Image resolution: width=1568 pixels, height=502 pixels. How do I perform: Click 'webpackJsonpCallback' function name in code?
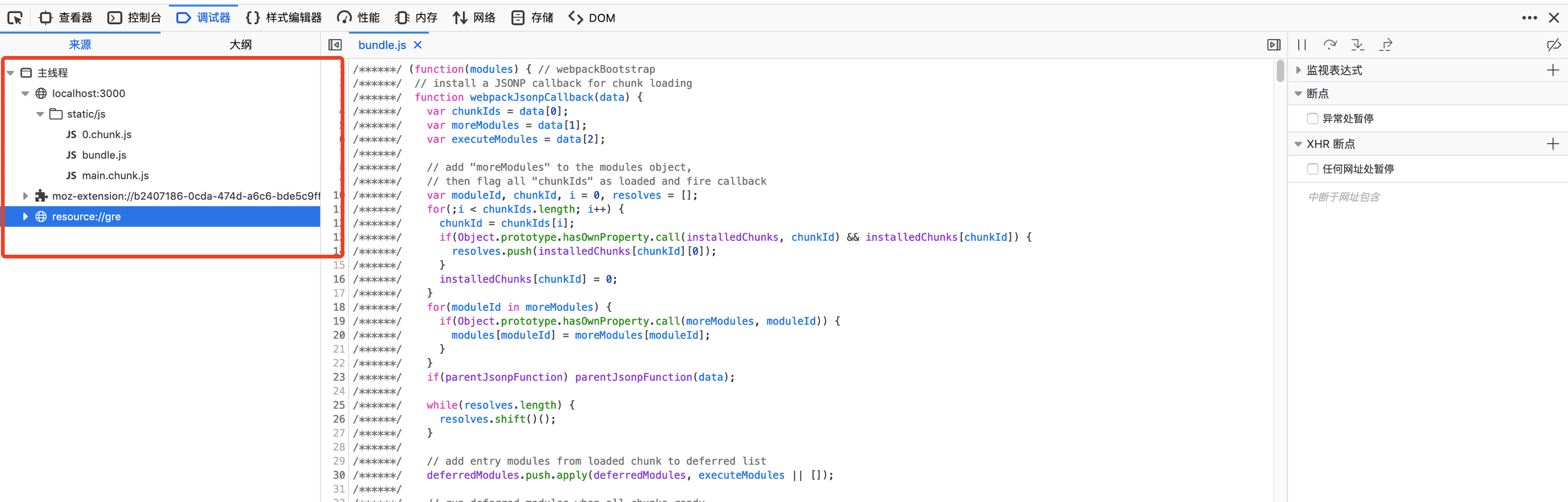531,97
